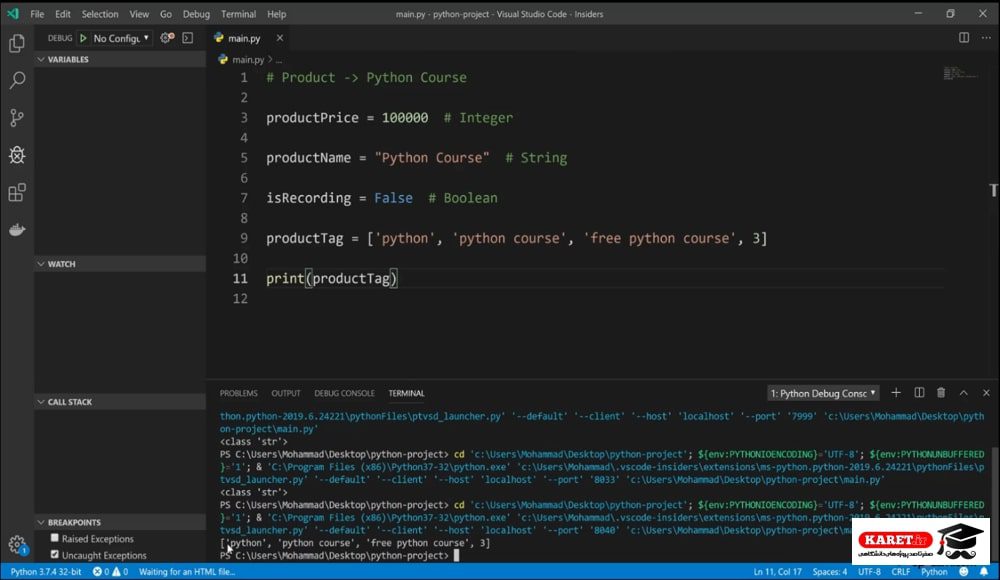The width and height of the screenshot is (1000, 580).
Task: Switch to the Output panel tab
Action: coord(286,393)
